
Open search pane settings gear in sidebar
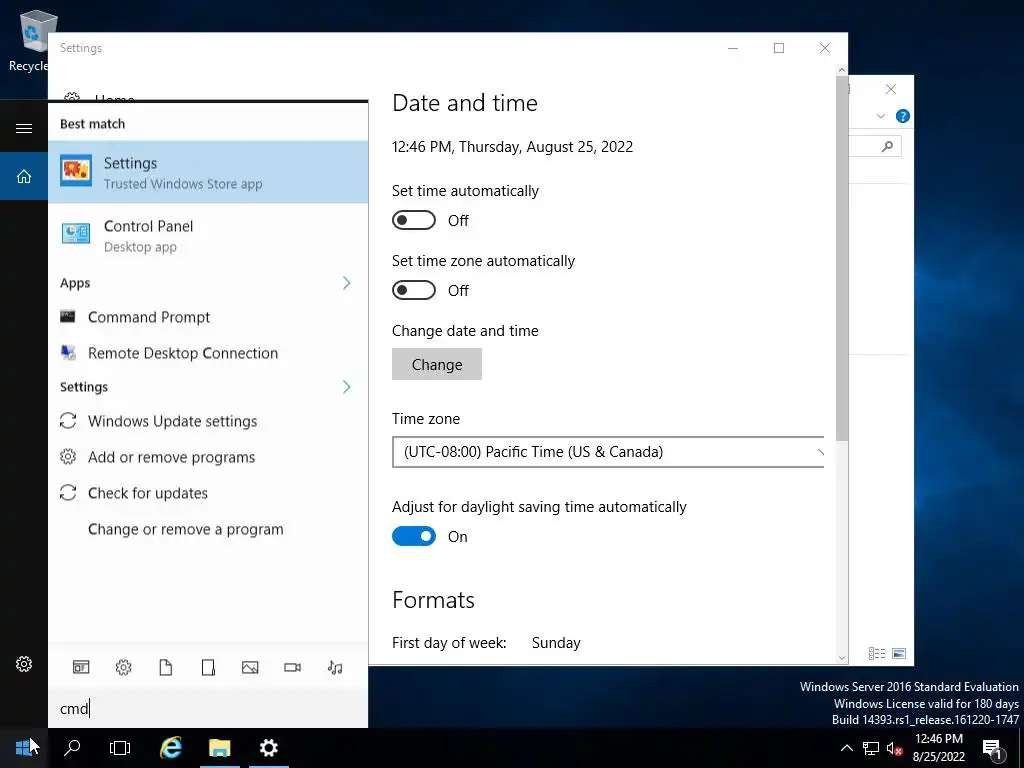24,664
